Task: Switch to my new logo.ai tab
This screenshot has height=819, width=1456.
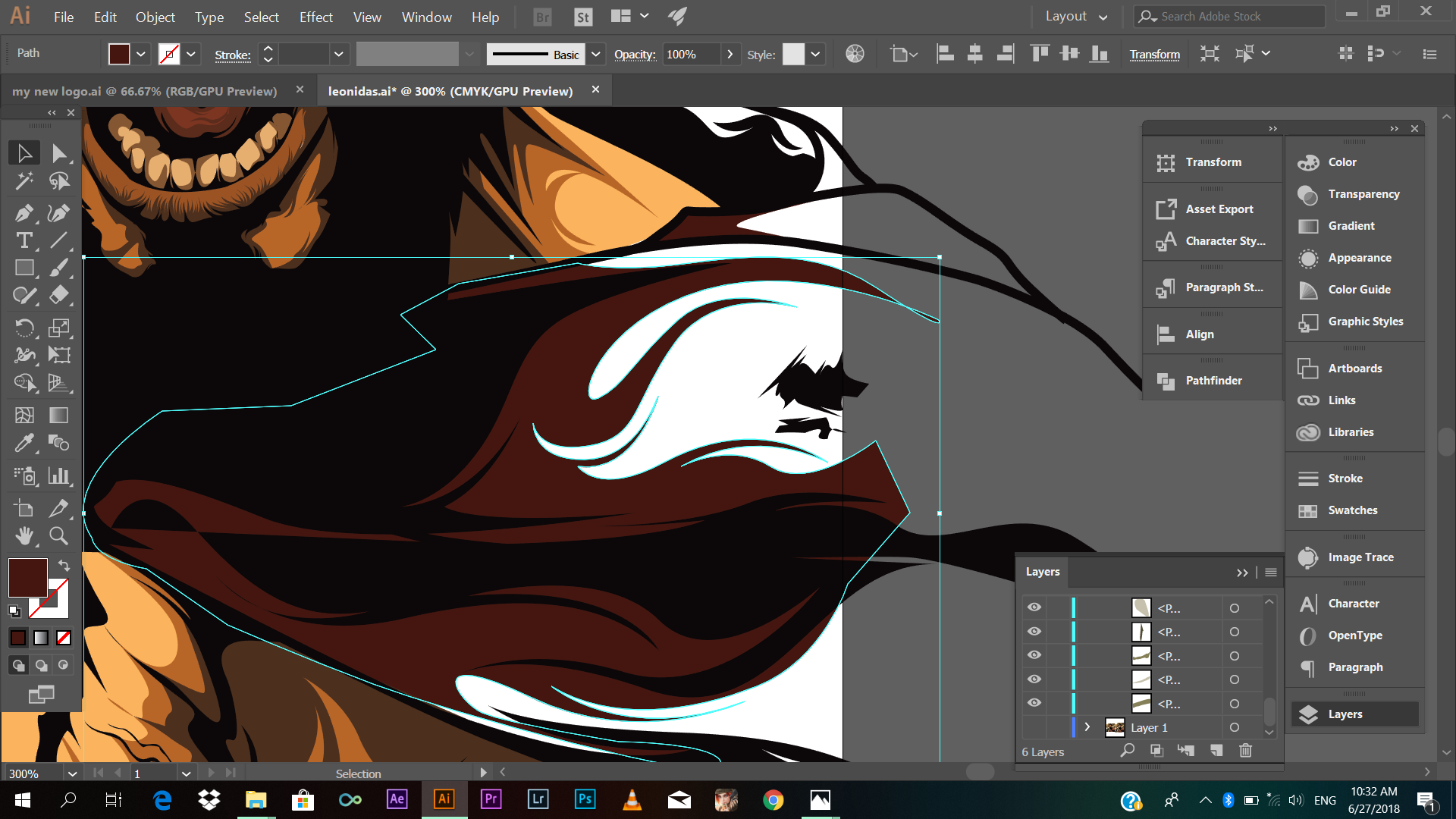Action: coord(144,91)
